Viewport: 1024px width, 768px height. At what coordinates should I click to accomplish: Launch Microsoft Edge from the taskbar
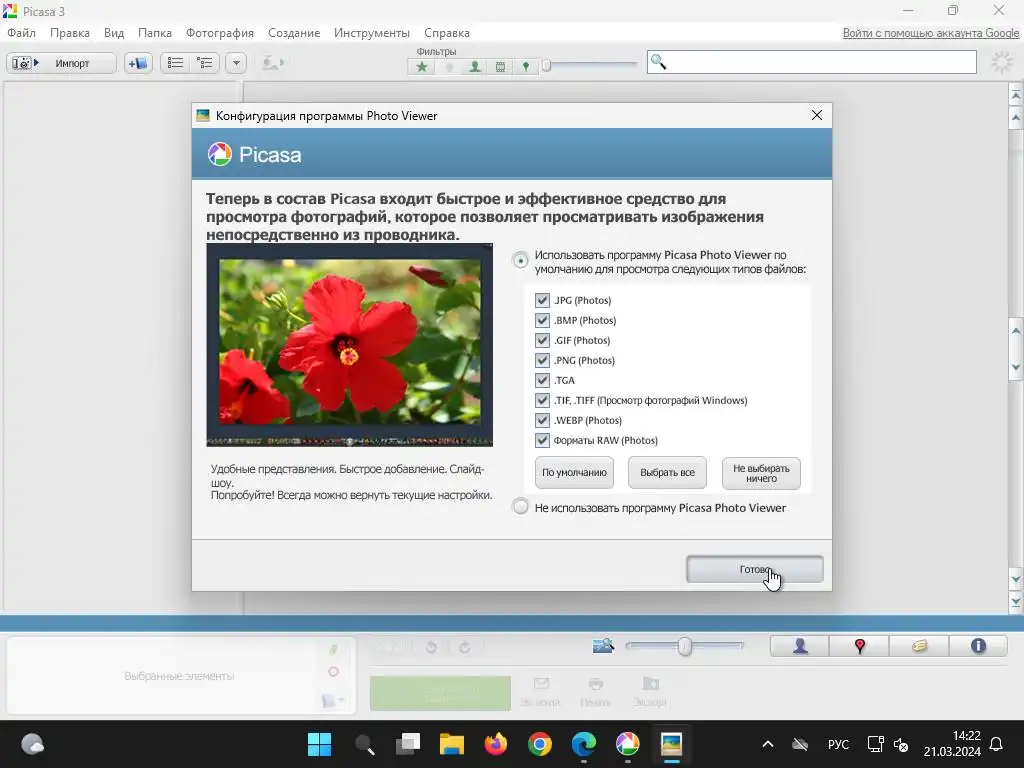(x=584, y=744)
